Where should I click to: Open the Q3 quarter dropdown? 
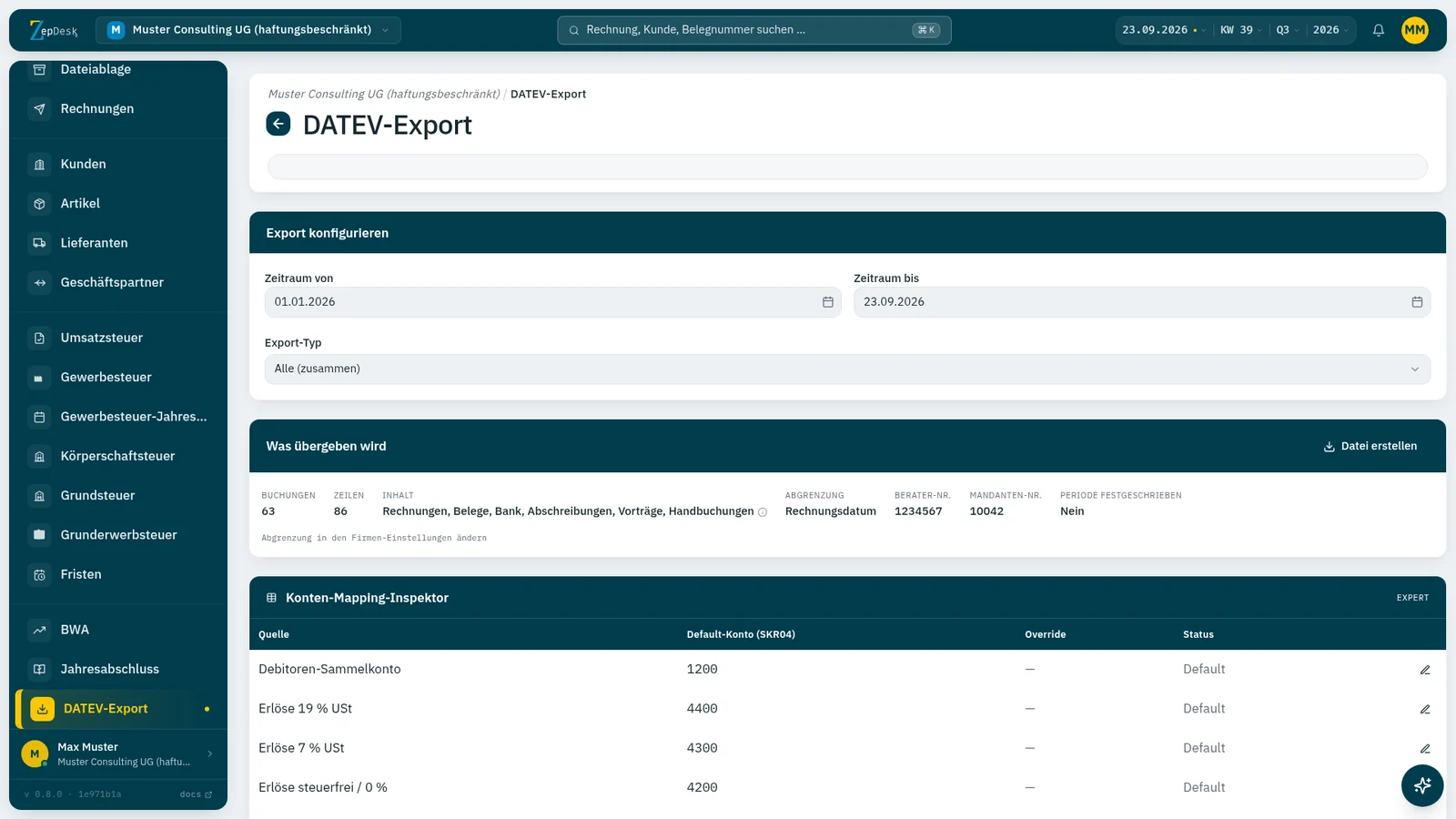[1287, 30]
